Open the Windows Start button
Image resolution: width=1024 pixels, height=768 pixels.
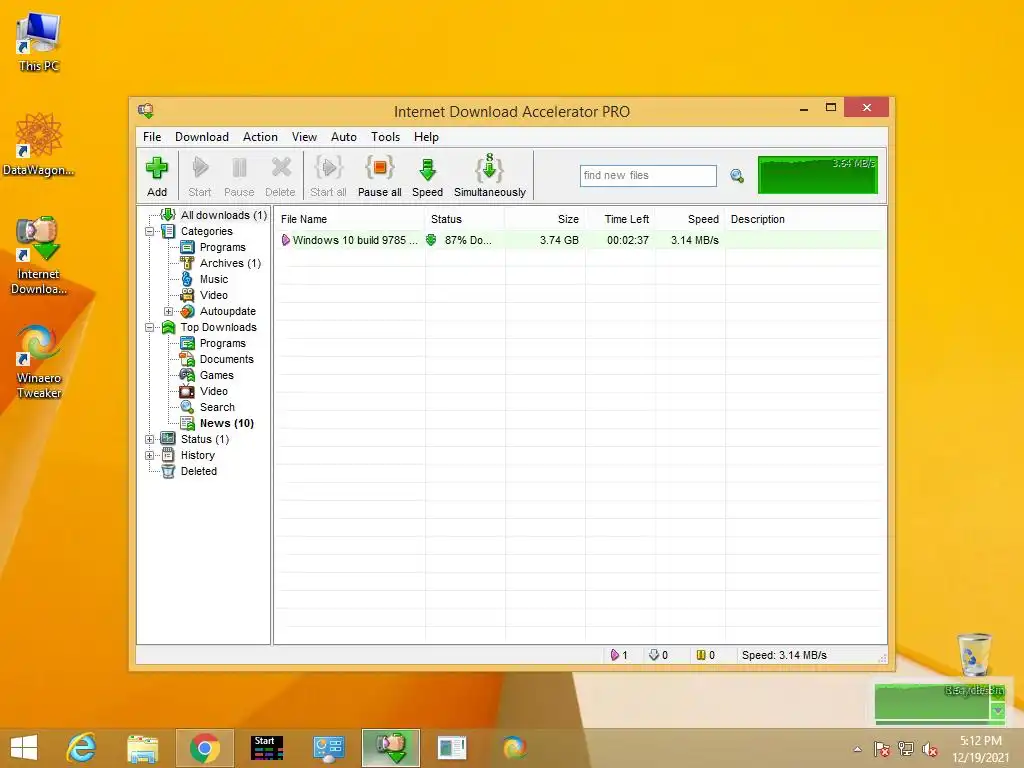24,748
